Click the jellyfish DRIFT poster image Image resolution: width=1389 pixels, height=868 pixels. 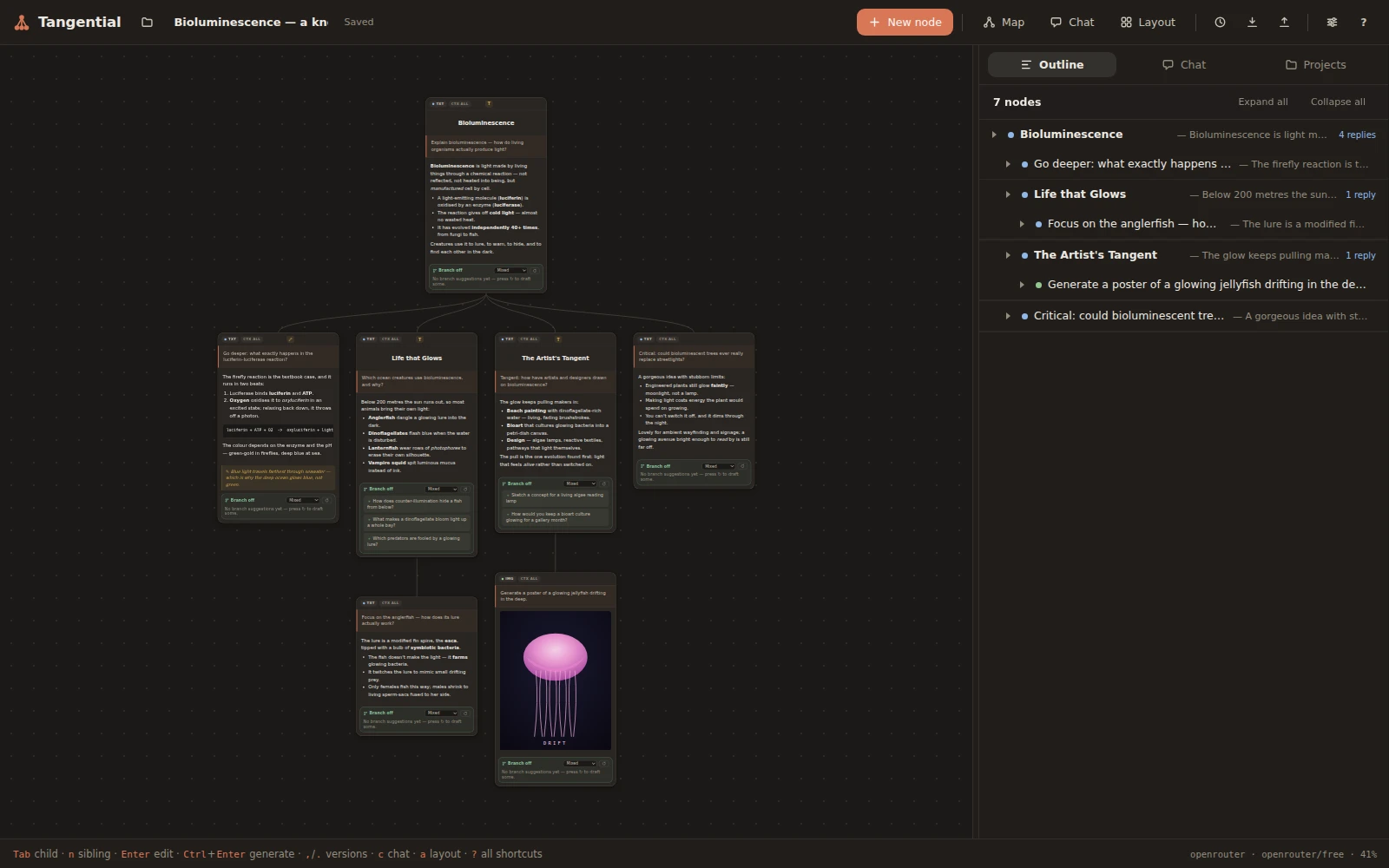tap(556, 681)
